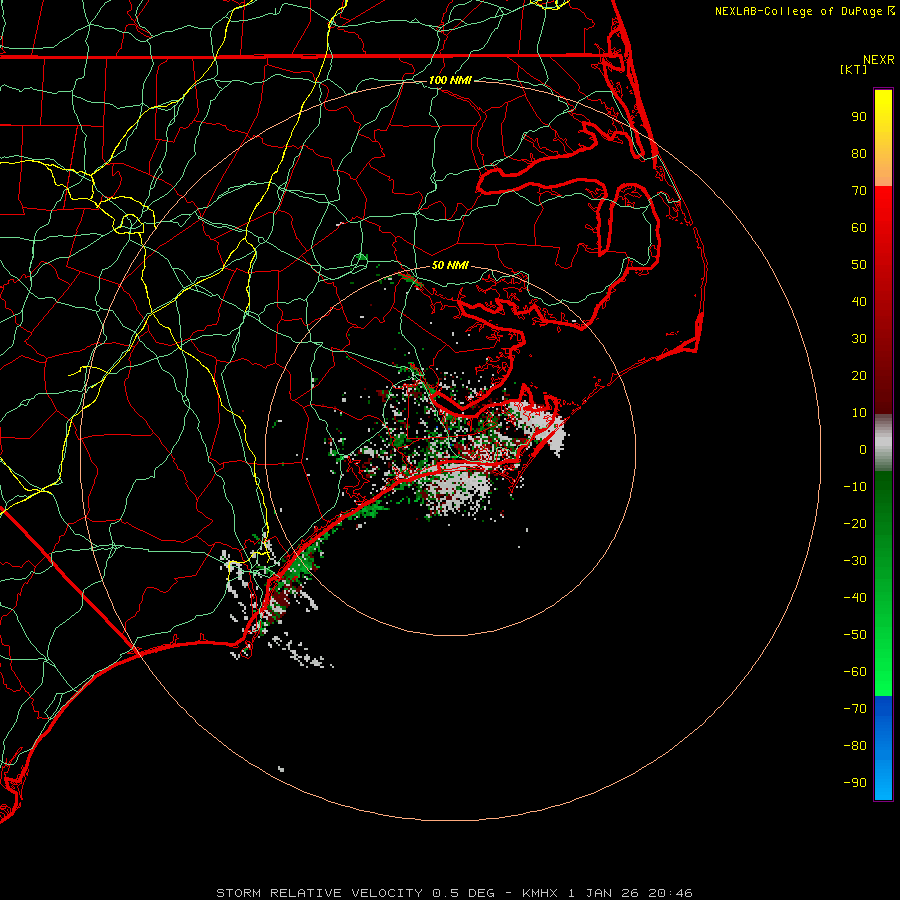Click the 60 value on velocity scale
The image size is (900, 900).
[859, 227]
